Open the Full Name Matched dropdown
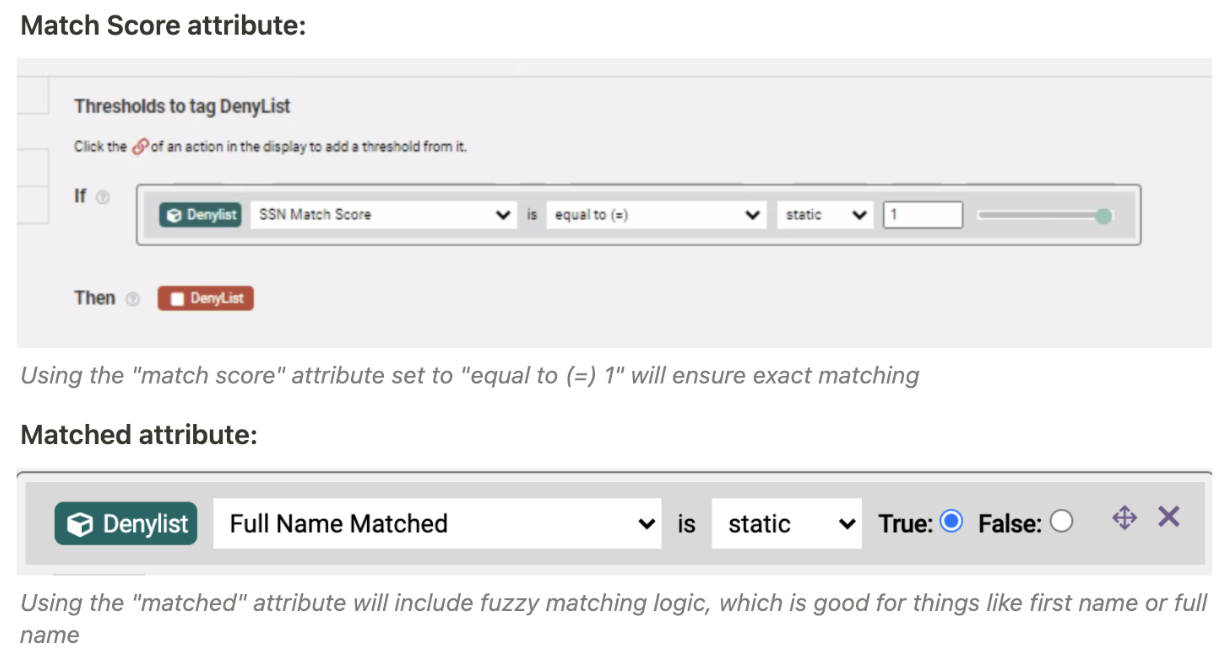Viewport: 1230px width, 670px height. pos(437,524)
